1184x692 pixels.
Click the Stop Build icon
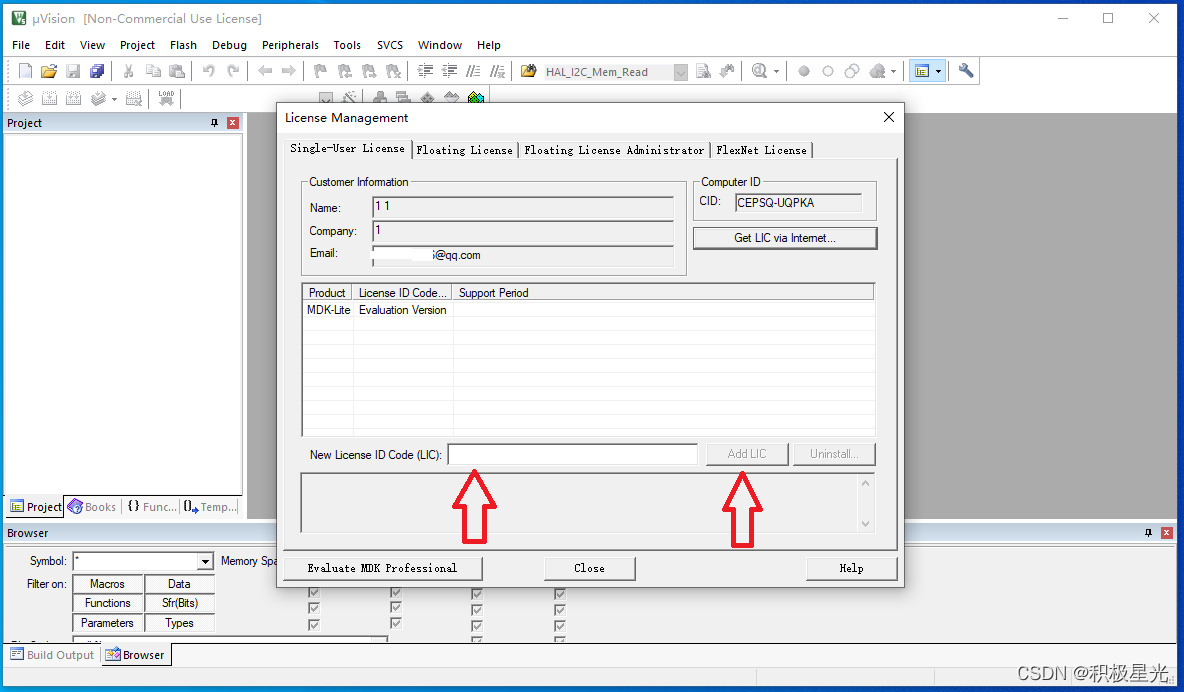[134, 98]
